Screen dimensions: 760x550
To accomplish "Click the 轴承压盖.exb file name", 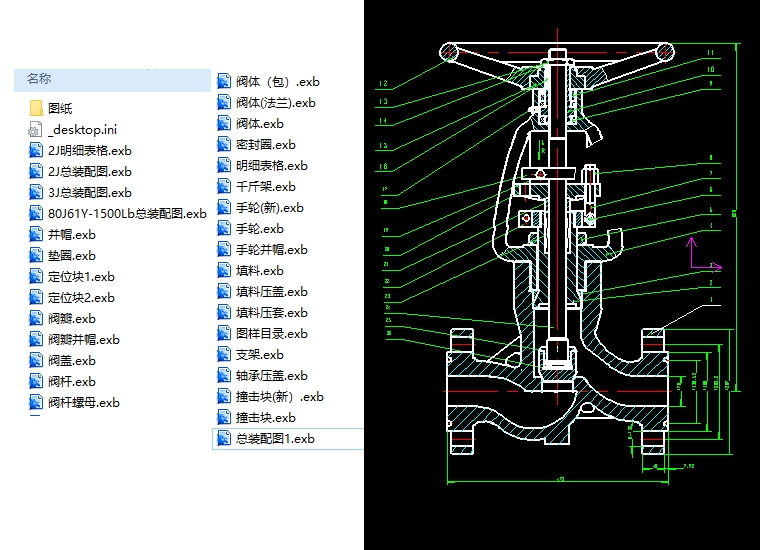I will click(271, 376).
